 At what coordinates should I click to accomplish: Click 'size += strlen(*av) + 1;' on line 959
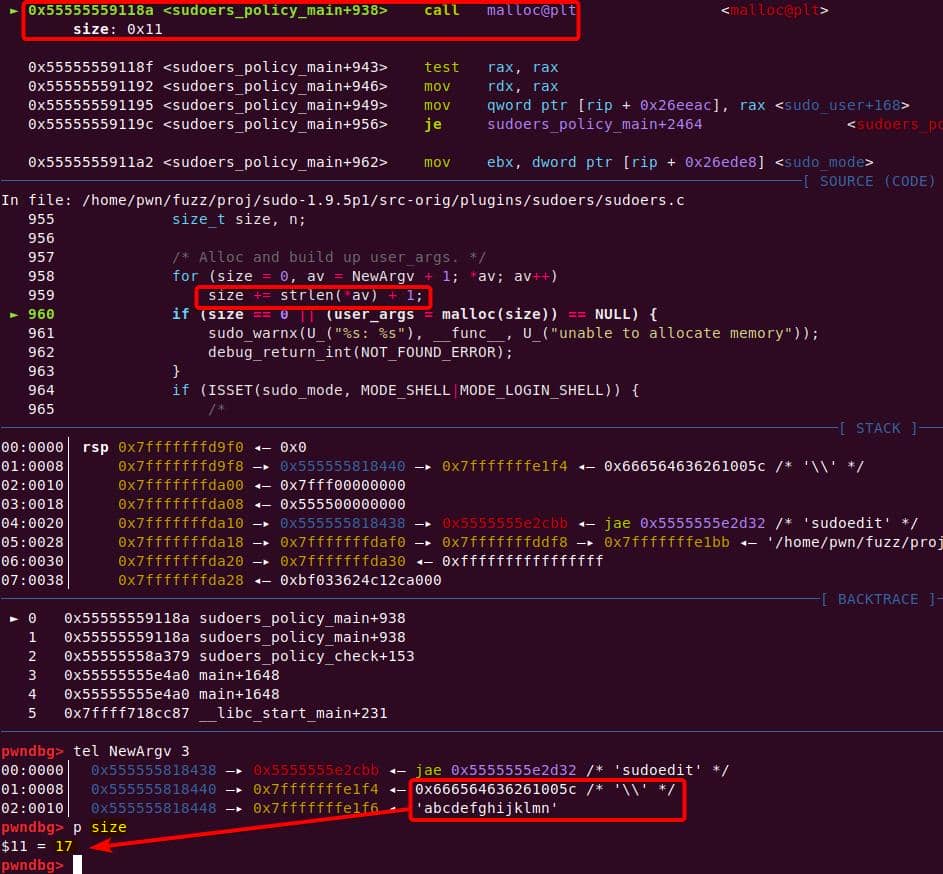315,295
